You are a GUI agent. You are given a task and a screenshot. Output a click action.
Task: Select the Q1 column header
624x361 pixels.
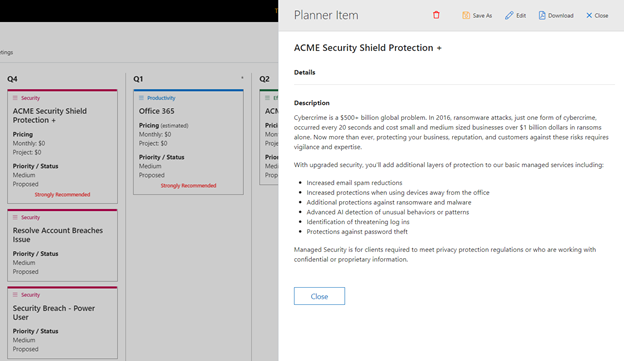pyautogui.click(x=138, y=79)
